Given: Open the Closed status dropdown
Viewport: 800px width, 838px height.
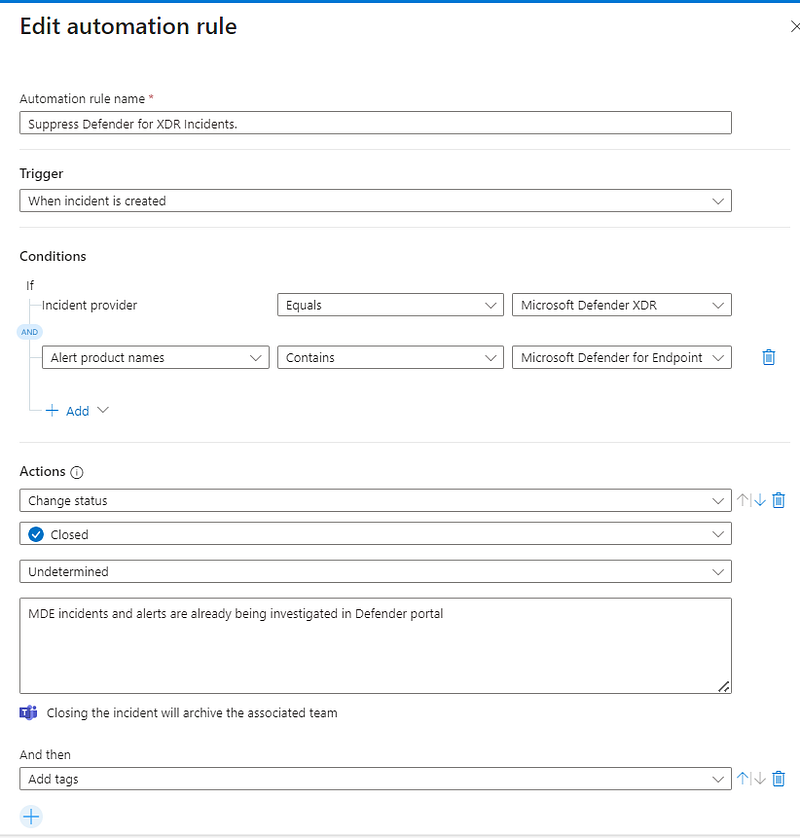Looking at the screenshot, I should (x=375, y=534).
